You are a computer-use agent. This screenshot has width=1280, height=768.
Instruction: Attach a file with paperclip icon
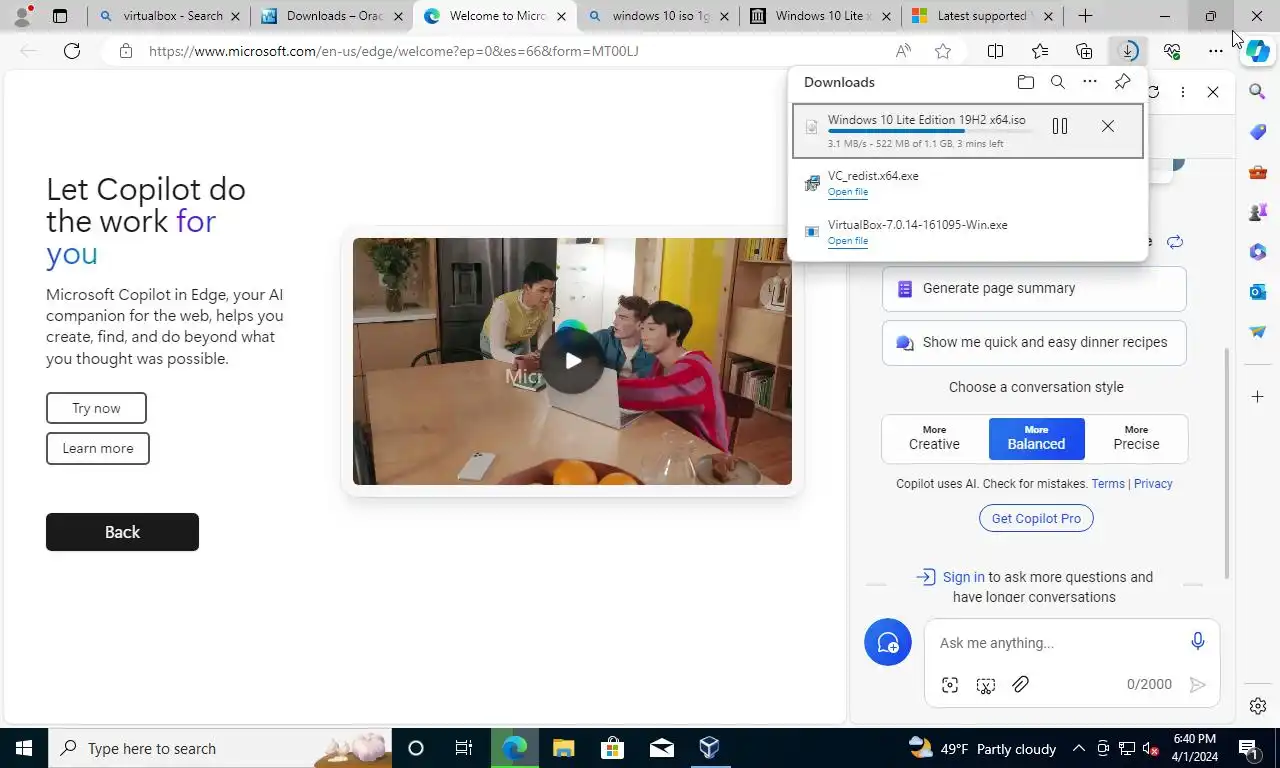tap(1020, 685)
